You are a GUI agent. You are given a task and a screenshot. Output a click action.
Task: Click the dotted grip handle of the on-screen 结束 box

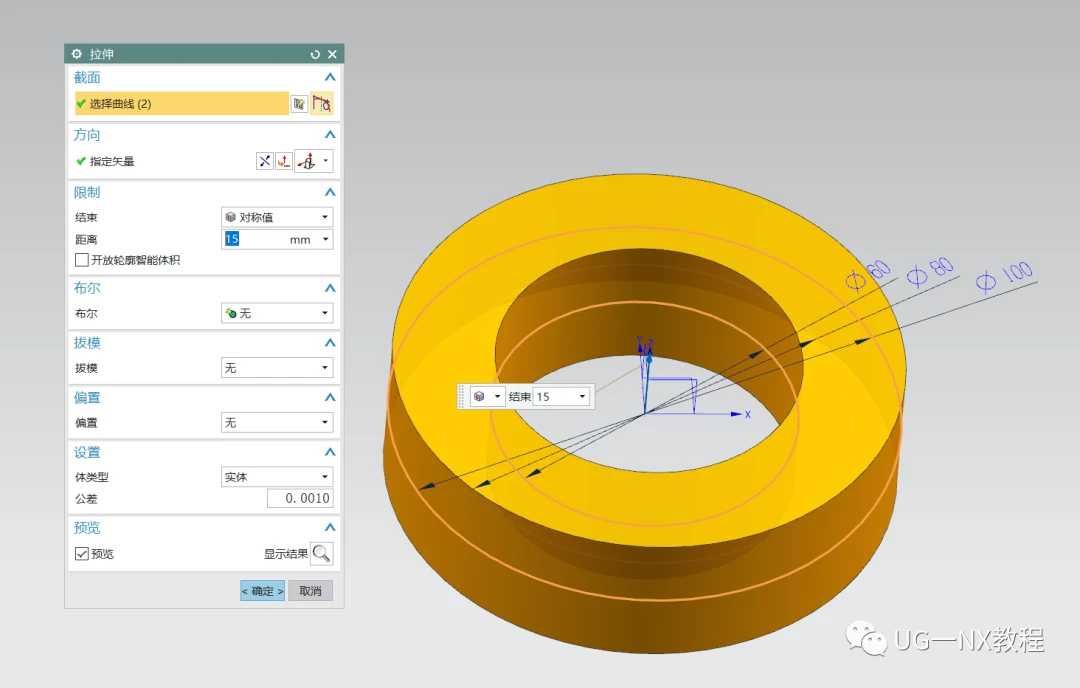pyautogui.click(x=462, y=397)
